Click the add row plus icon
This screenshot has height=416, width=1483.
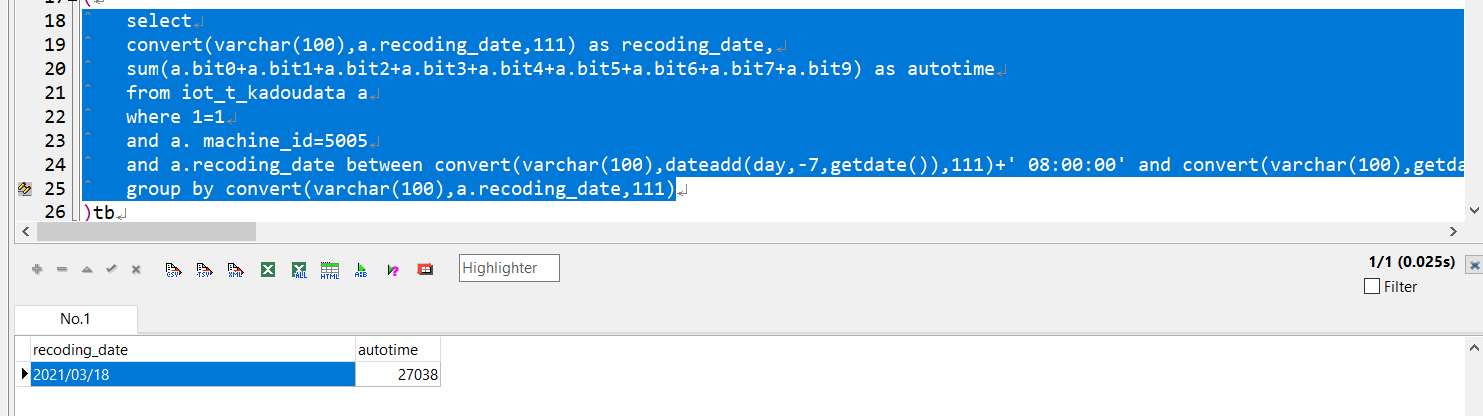pyautogui.click(x=37, y=269)
